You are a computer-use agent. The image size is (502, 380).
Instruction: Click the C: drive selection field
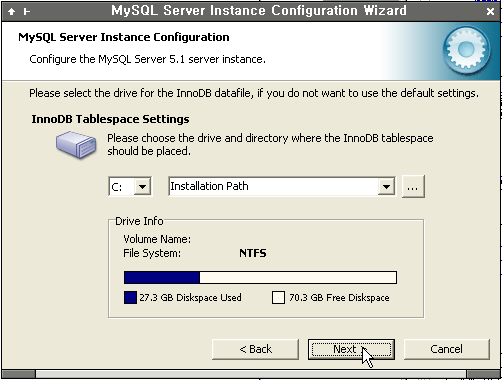tap(130, 186)
